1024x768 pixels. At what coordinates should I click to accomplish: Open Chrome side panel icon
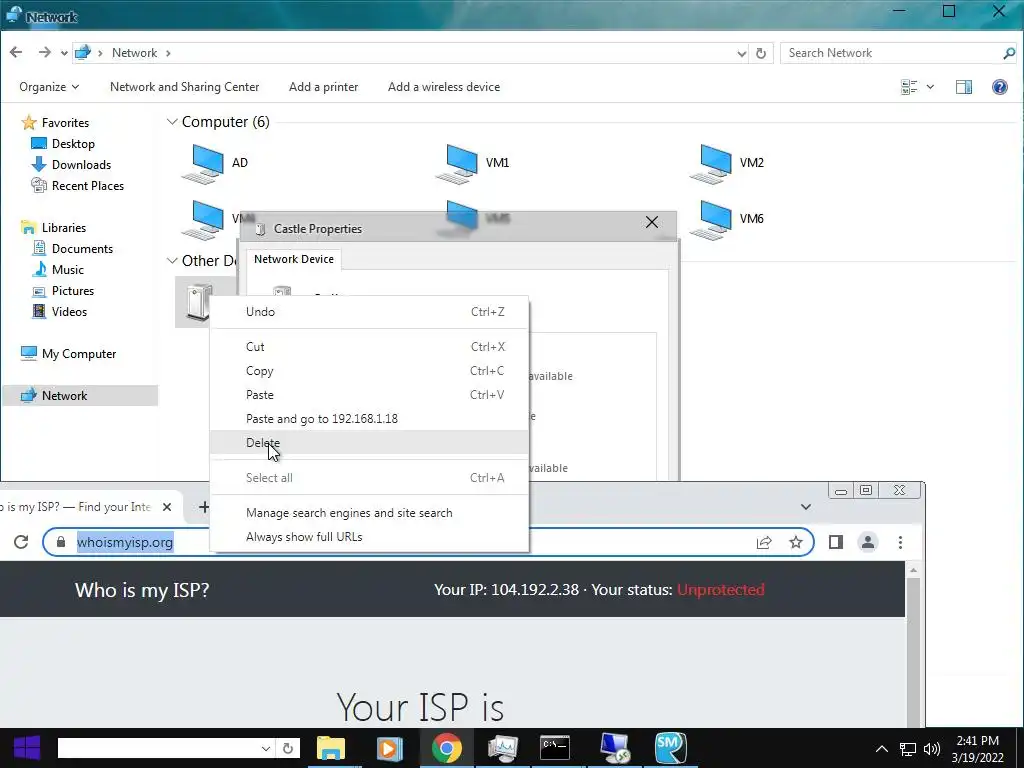point(835,542)
